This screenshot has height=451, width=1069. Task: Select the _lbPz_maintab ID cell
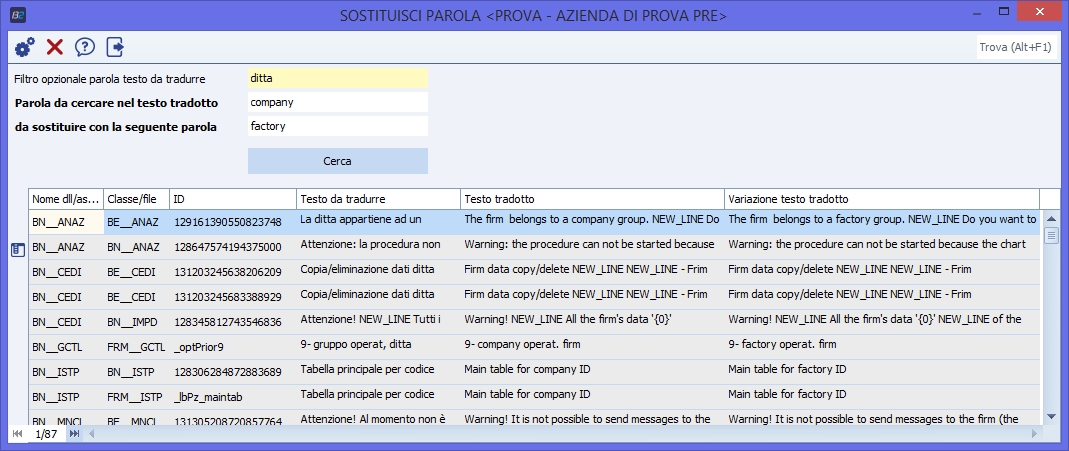232,396
